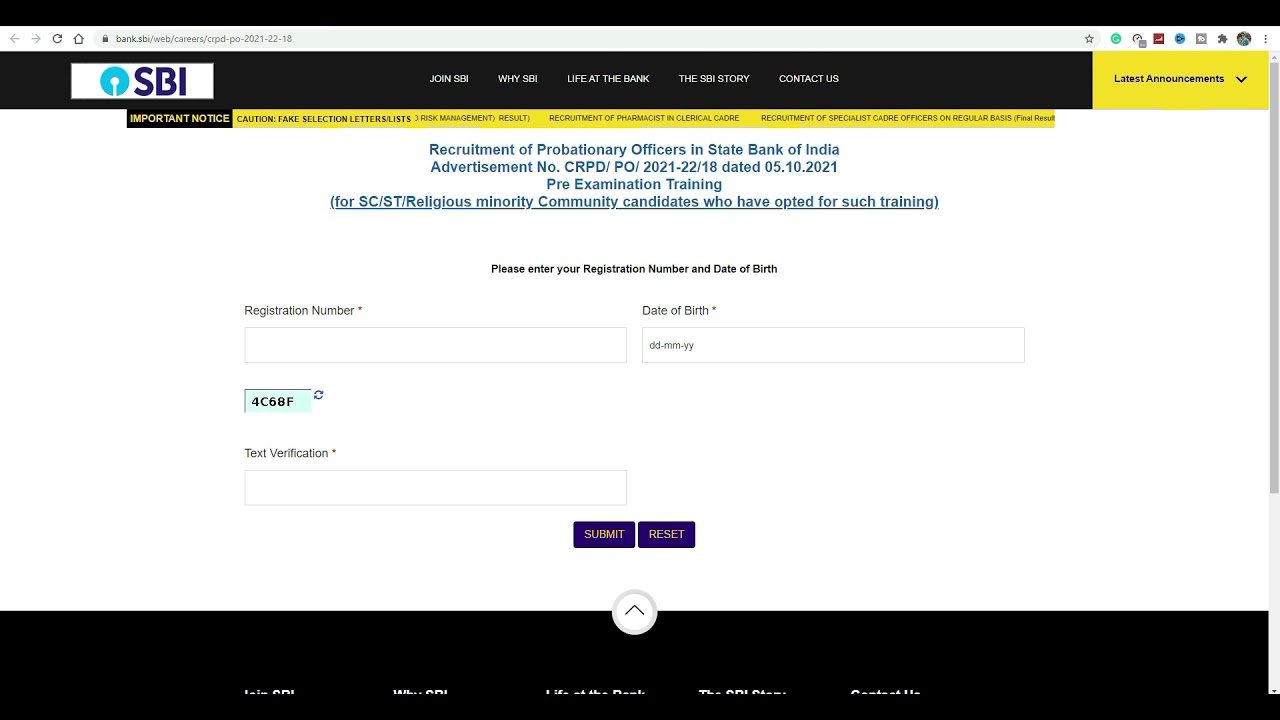Open the WHY SBI menu
The image size is (1280, 720).
pyautogui.click(x=518, y=79)
